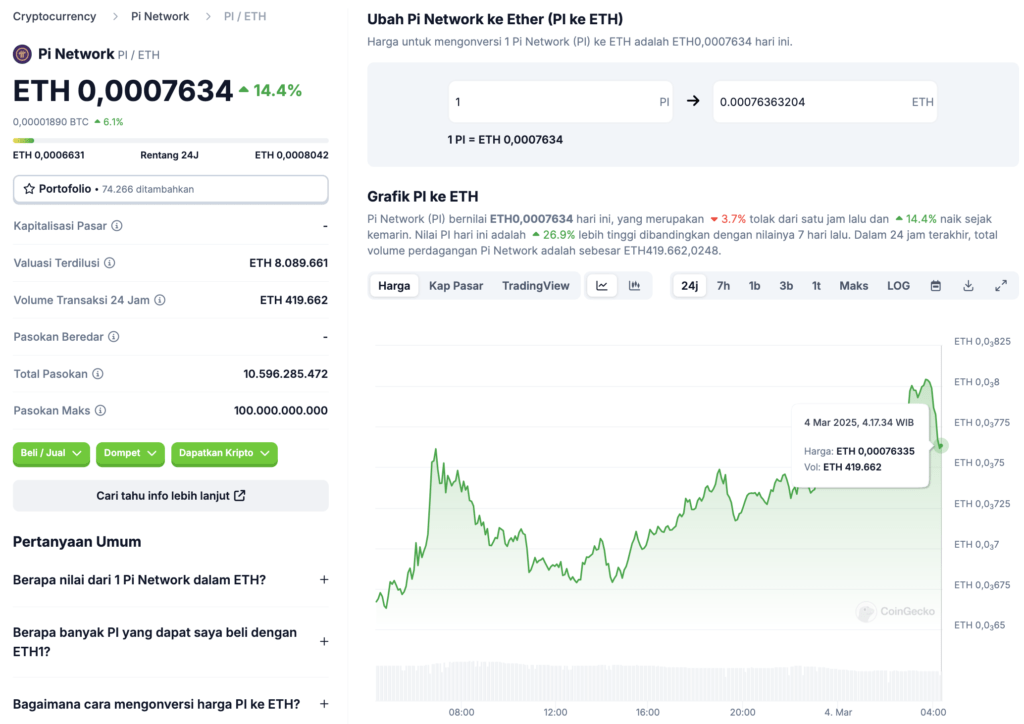Click the ETH 8.089.661 valuation value
This screenshot has width=1024, height=724.
point(289,263)
